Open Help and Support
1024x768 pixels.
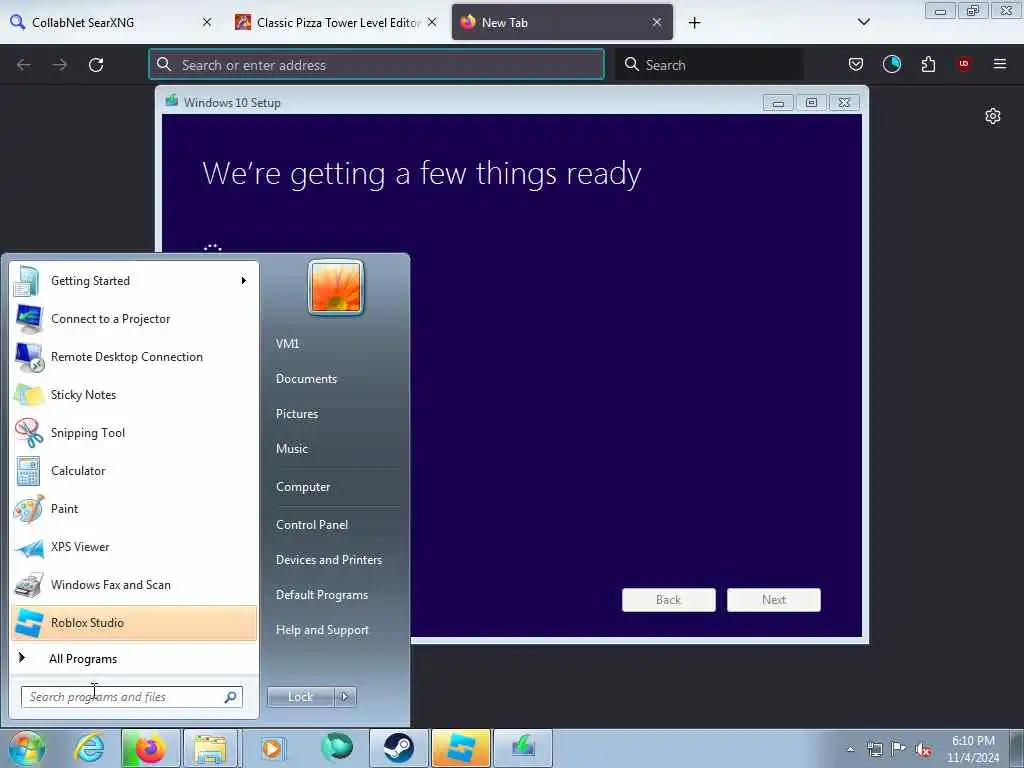tap(323, 630)
